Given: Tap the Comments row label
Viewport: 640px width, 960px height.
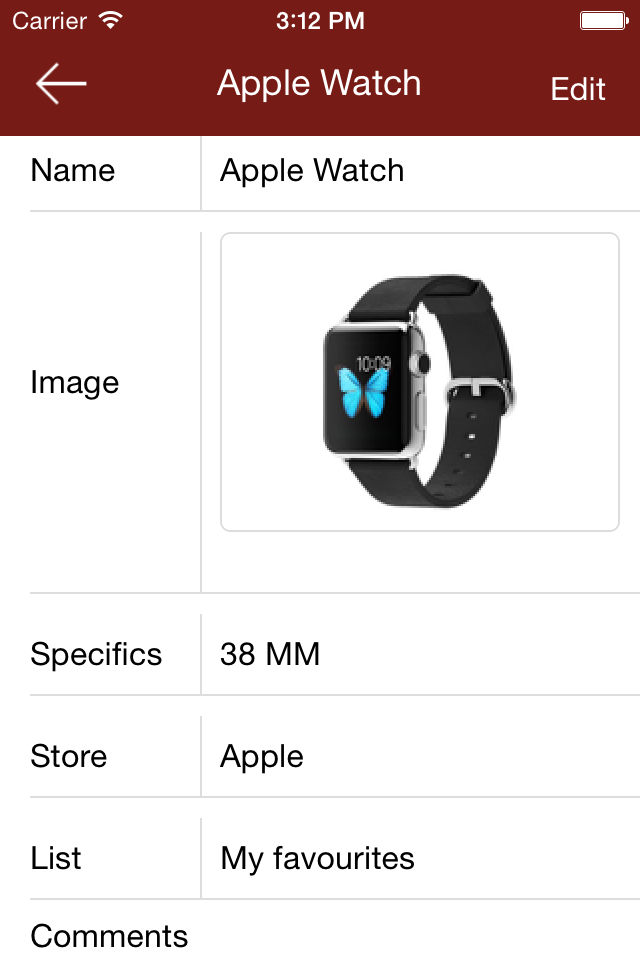Looking at the screenshot, I should click(109, 936).
